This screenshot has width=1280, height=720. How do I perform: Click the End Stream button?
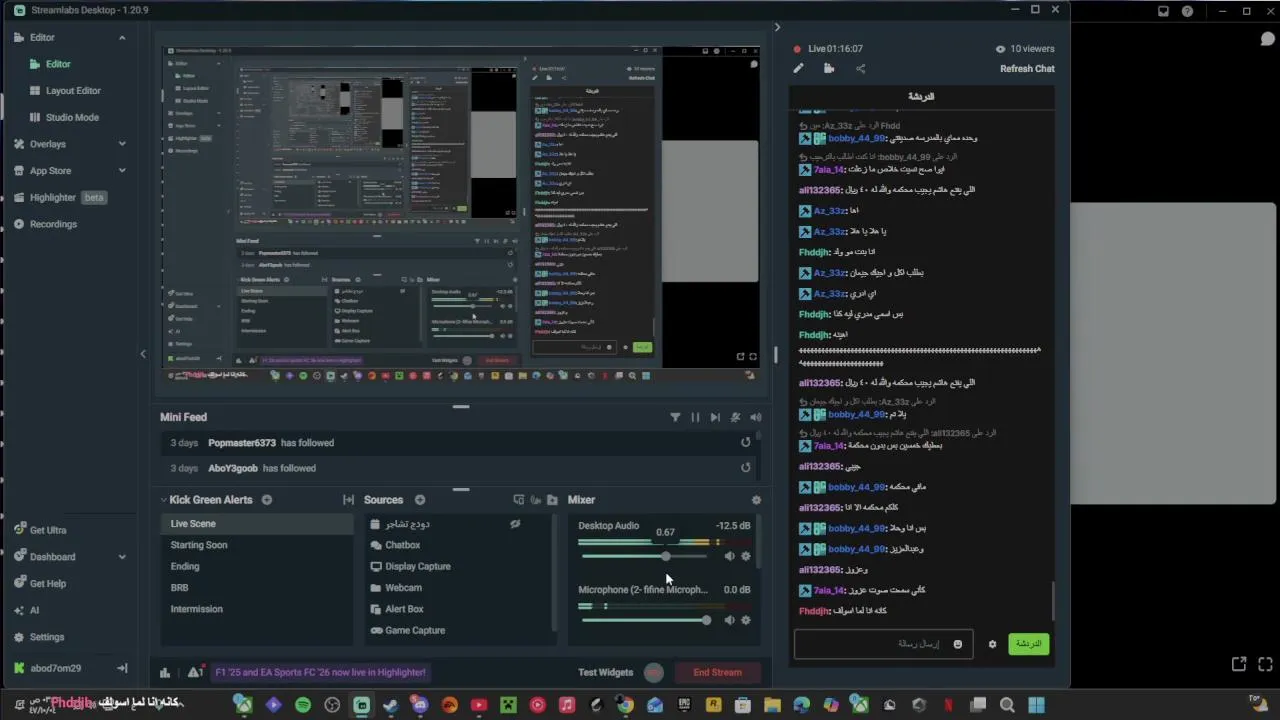(x=717, y=672)
